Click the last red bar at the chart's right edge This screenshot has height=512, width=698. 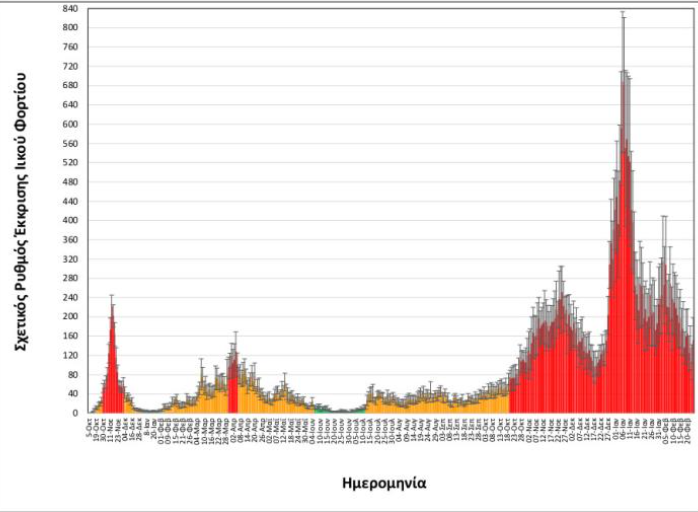click(x=692, y=385)
